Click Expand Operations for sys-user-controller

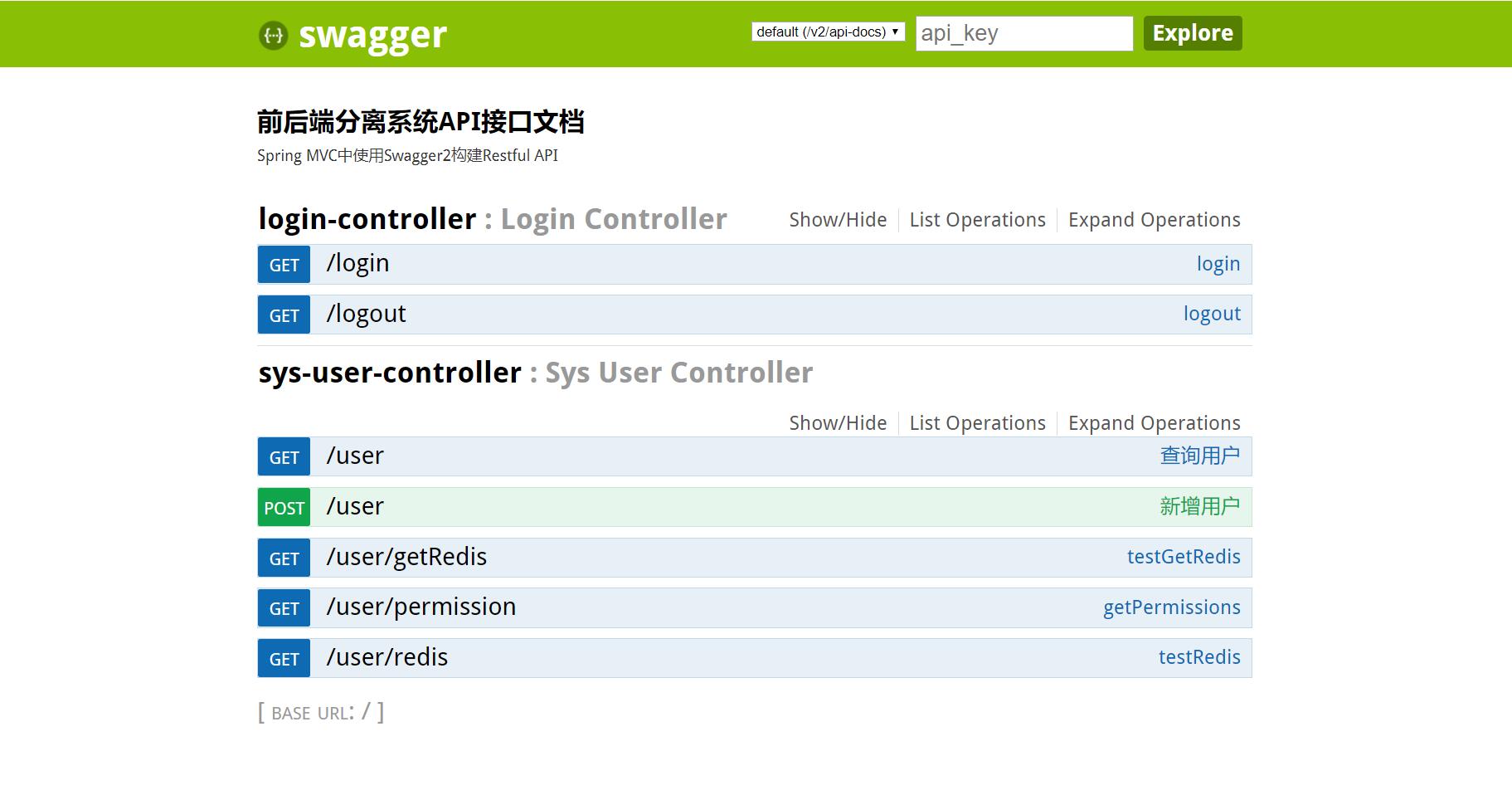point(1154,423)
